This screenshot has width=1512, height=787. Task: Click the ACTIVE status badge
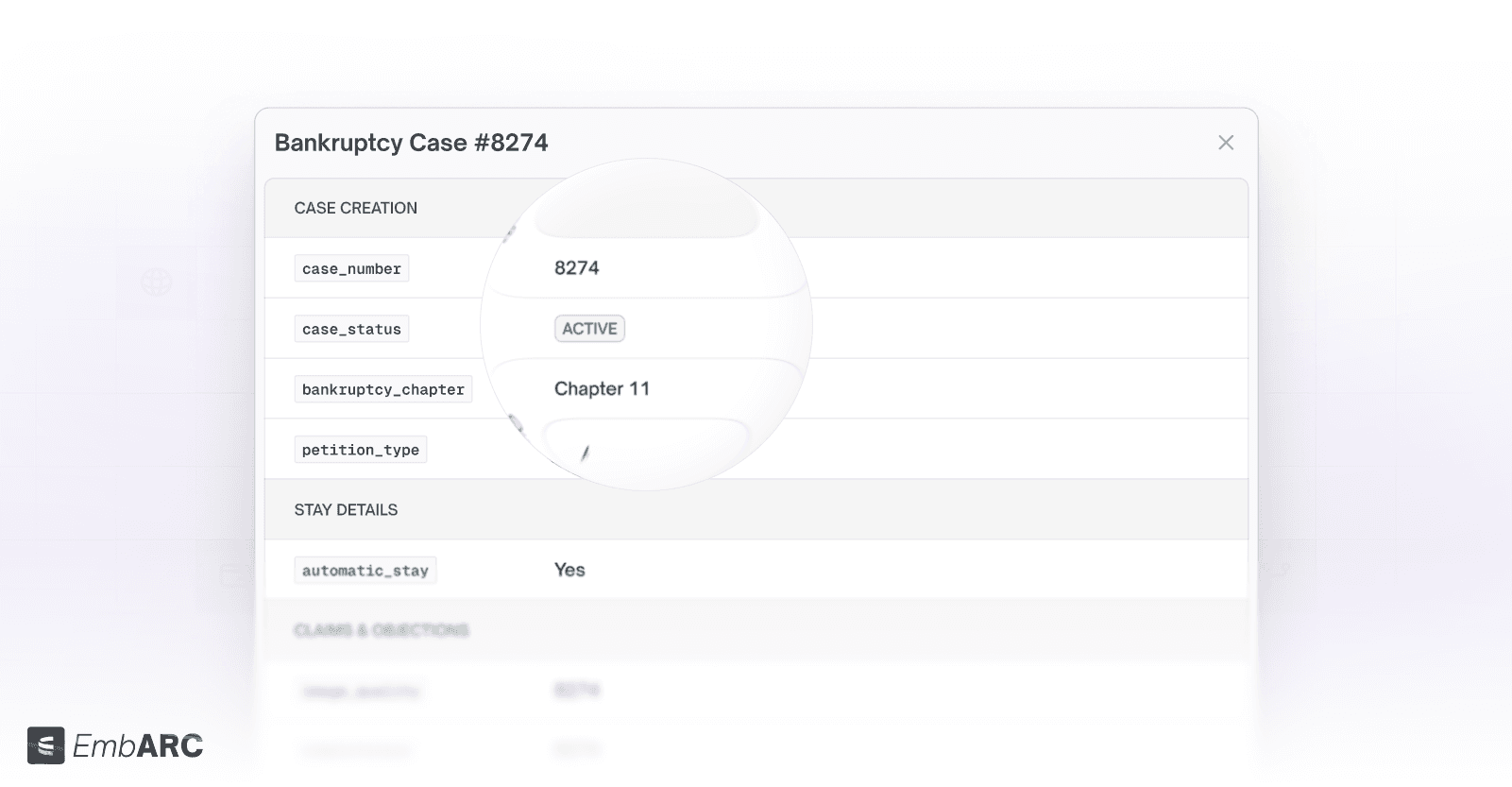589,329
